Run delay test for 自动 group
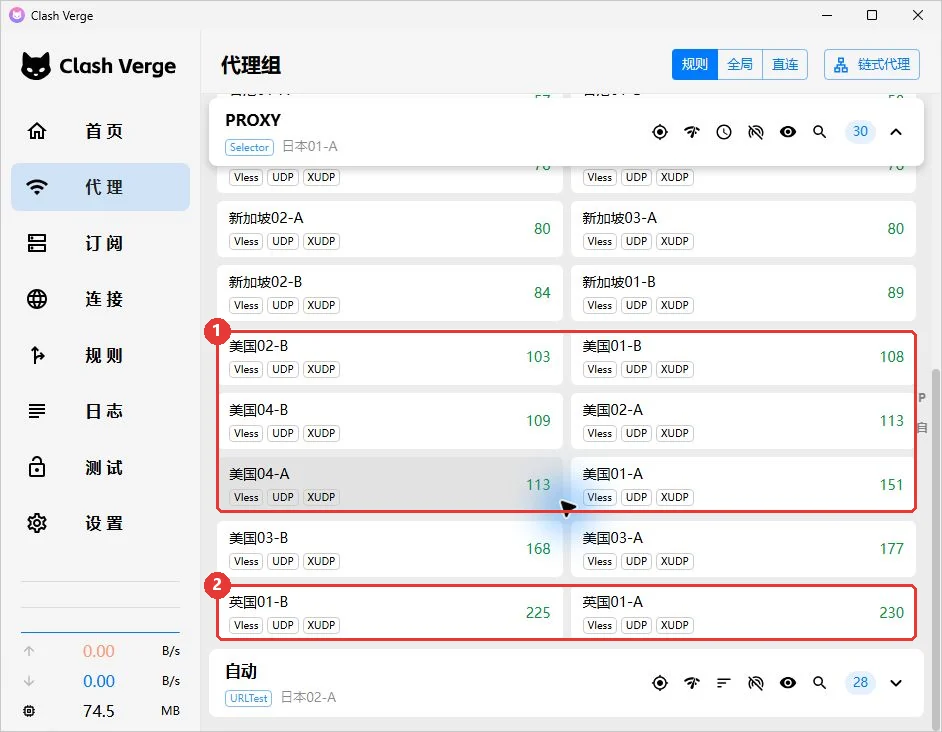 click(692, 683)
